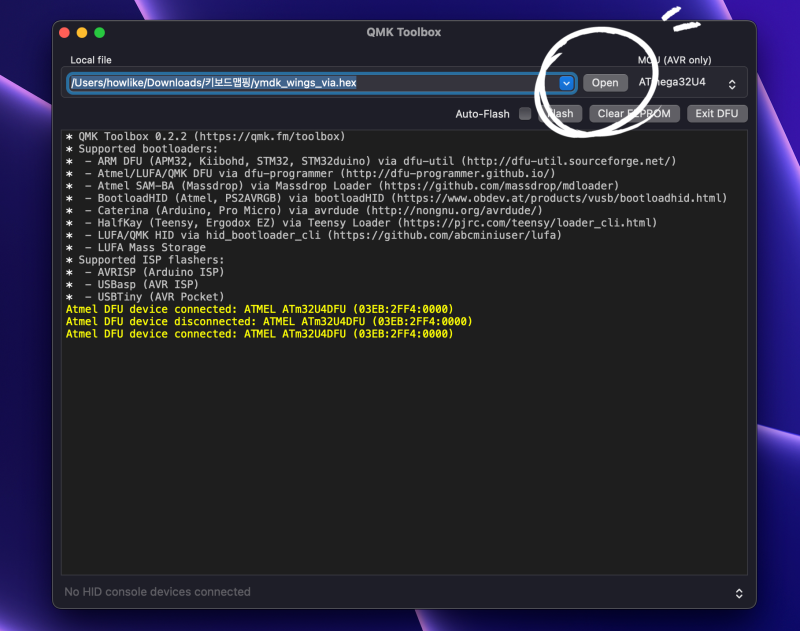Open the ATmega32U4 MCU selector

(x=687, y=83)
